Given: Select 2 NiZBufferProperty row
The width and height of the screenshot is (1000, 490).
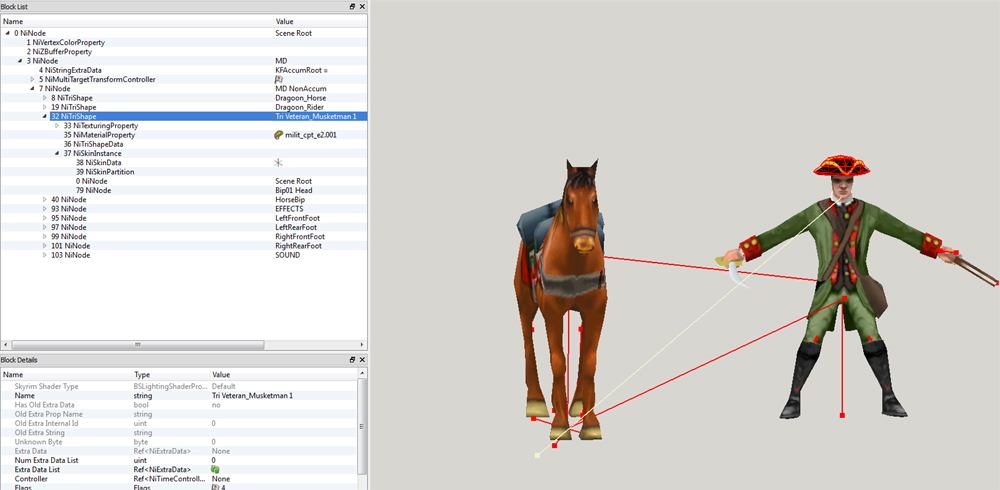Looking at the screenshot, I should click(x=184, y=52).
